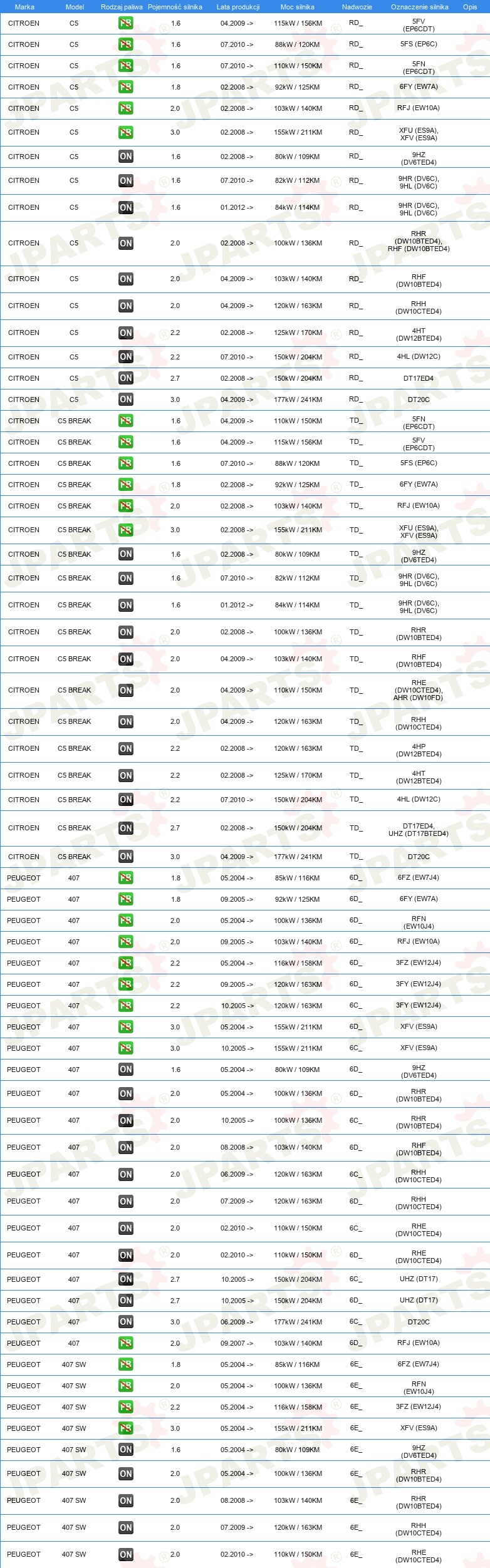The image size is (490, 1568).
Task: Click 4HL (DW12C) in the C5 BREAK row
Action: click(419, 799)
